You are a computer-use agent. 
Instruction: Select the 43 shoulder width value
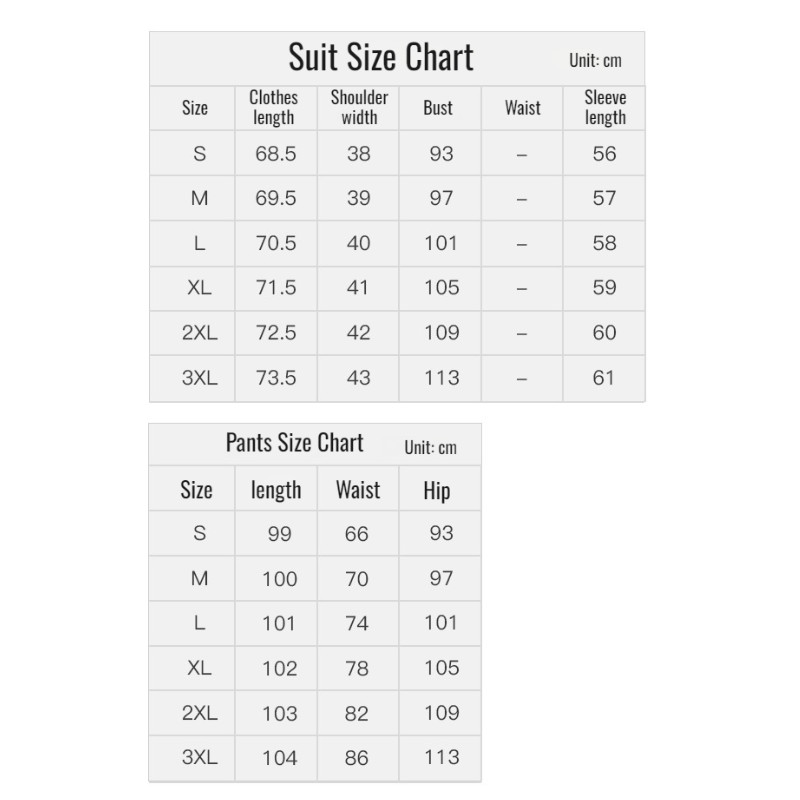[x=359, y=378]
